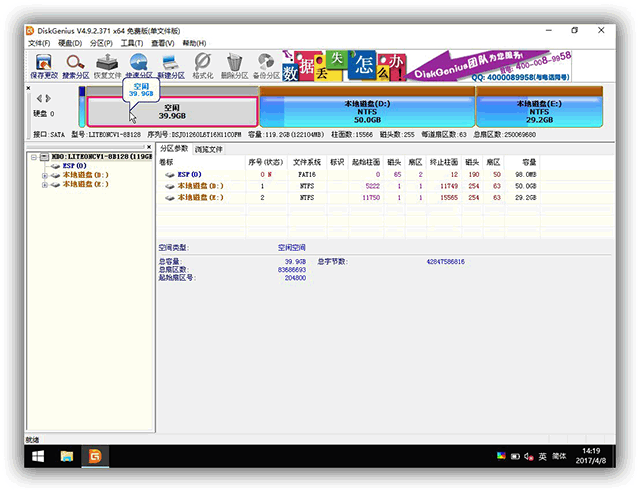Click 98.0MB capacity cell
The height and width of the screenshot is (492, 640).
pos(525,175)
